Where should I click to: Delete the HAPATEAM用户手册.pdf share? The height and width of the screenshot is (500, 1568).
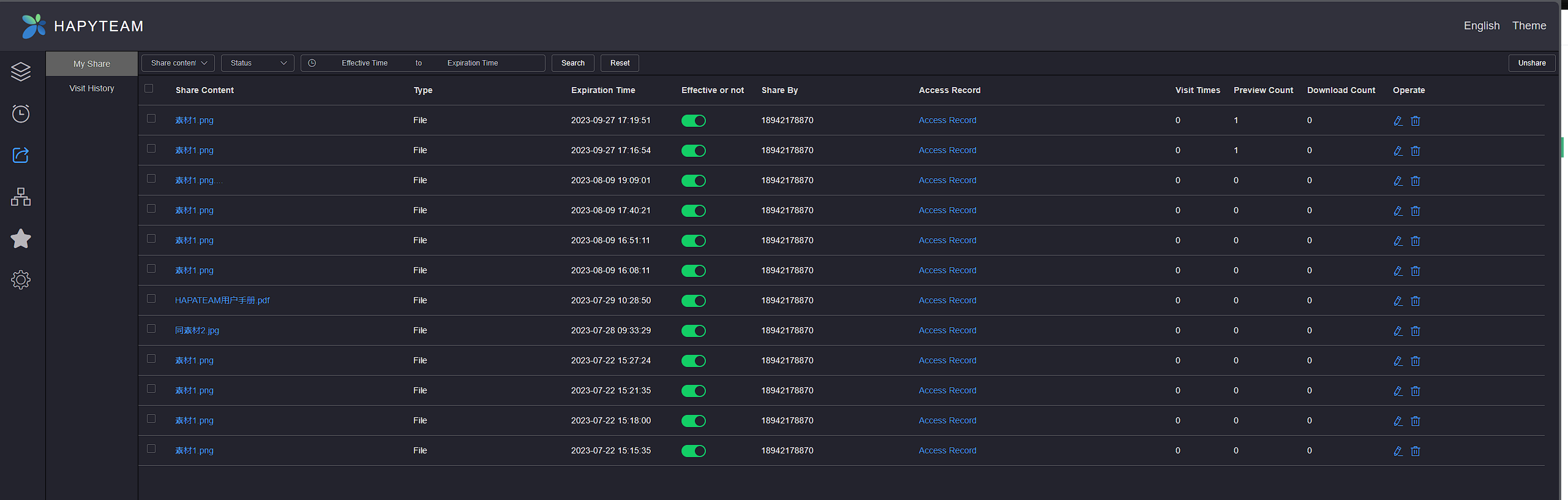(x=1416, y=301)
